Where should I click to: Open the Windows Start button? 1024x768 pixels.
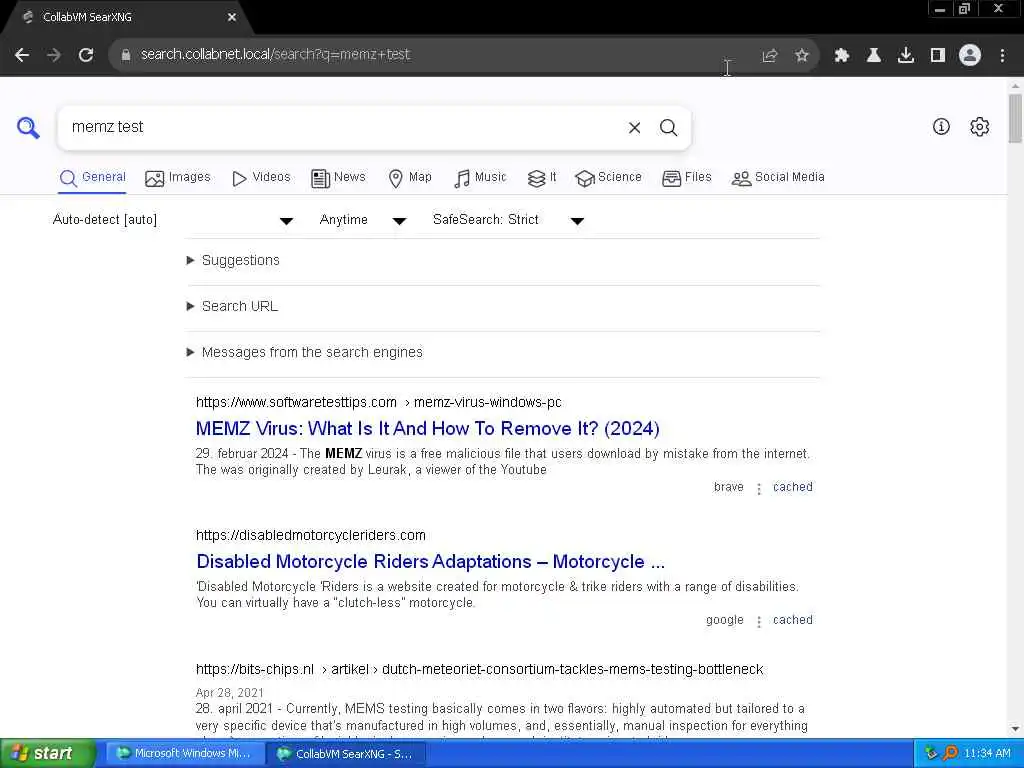[48, 753]
